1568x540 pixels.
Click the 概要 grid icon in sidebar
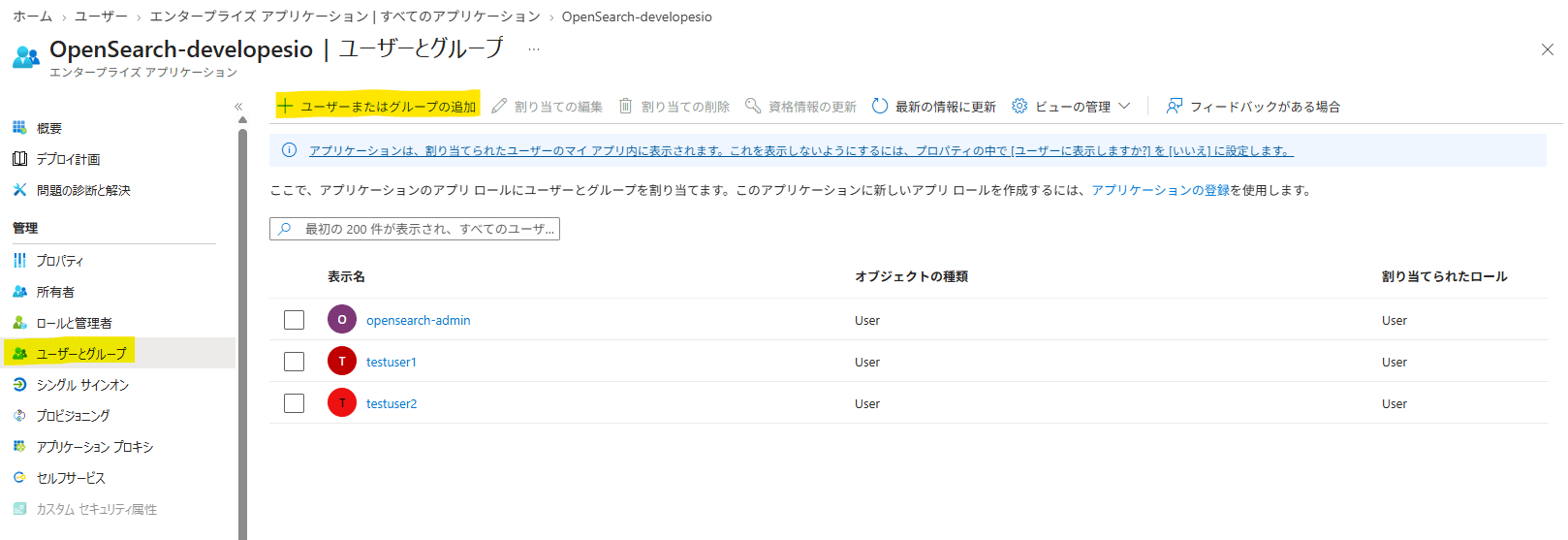pyautogui.click(x=19, y=128)
